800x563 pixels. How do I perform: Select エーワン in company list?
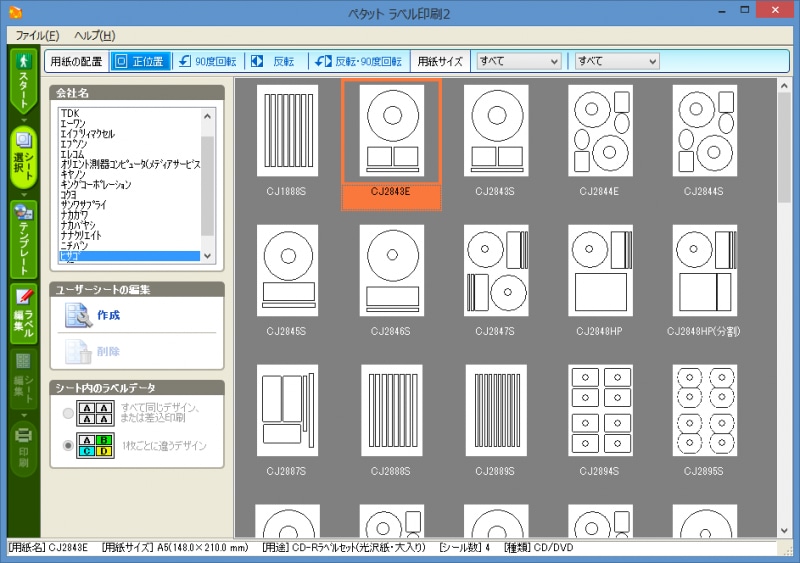click(x=72, y=123)
